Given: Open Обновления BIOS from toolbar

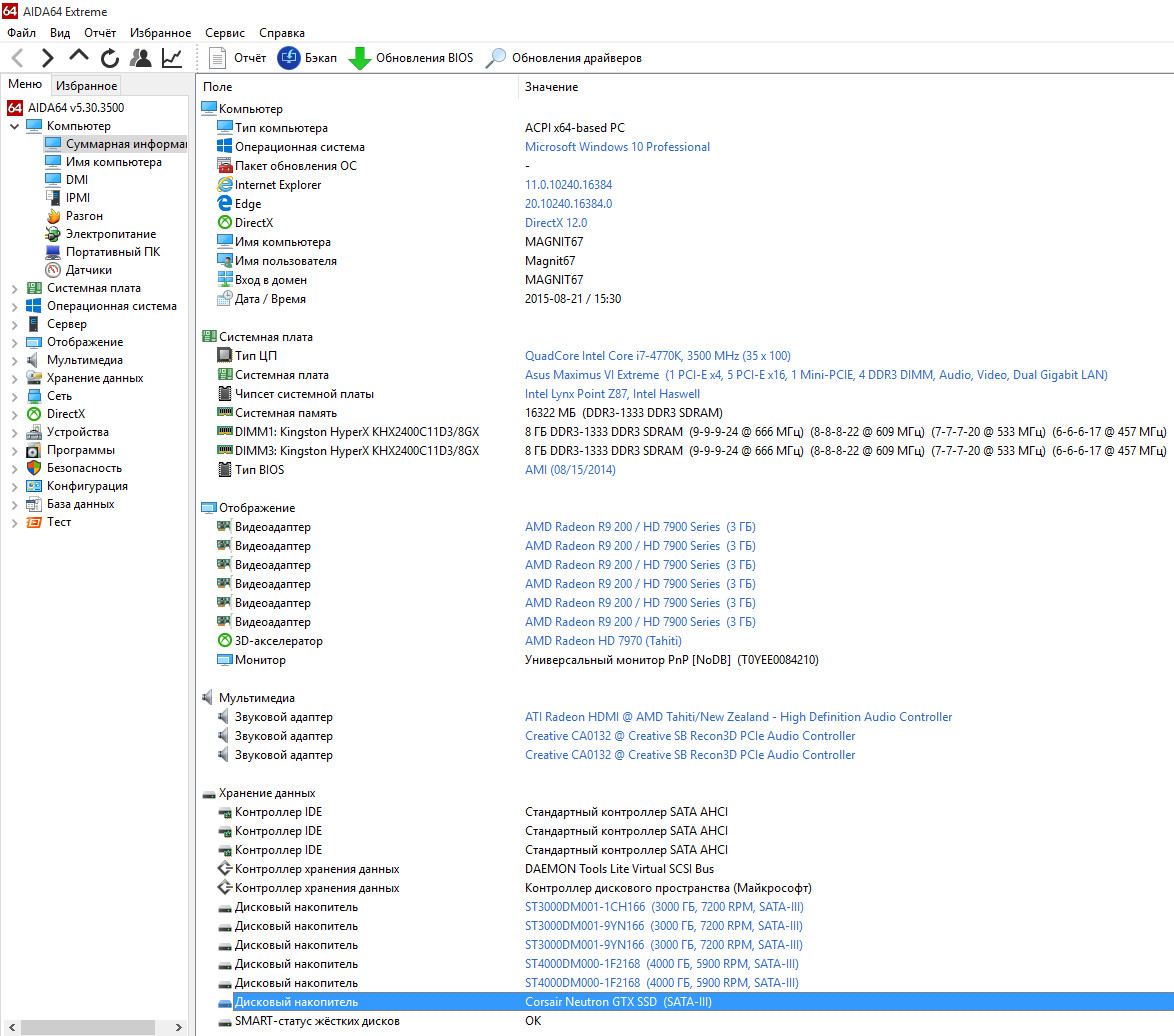Looking at the screenshot, I should 411,58.
